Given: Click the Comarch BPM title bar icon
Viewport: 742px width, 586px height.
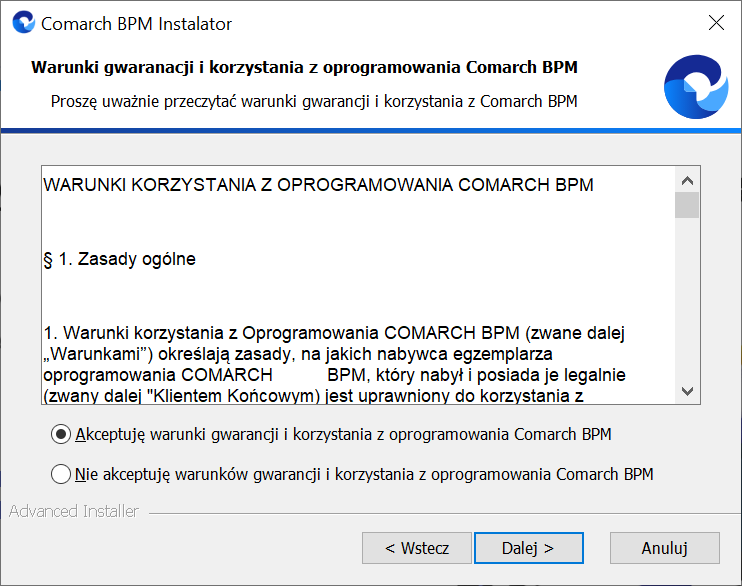Looking at the screenshot, I should click(x=24, y=22).
